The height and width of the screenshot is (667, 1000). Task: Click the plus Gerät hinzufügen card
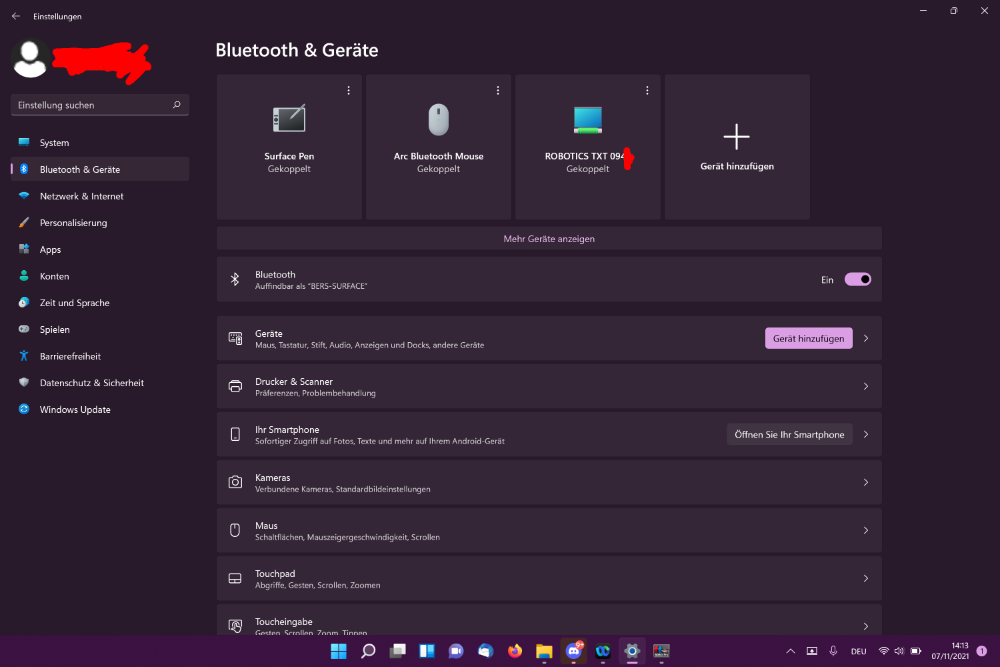737,147
